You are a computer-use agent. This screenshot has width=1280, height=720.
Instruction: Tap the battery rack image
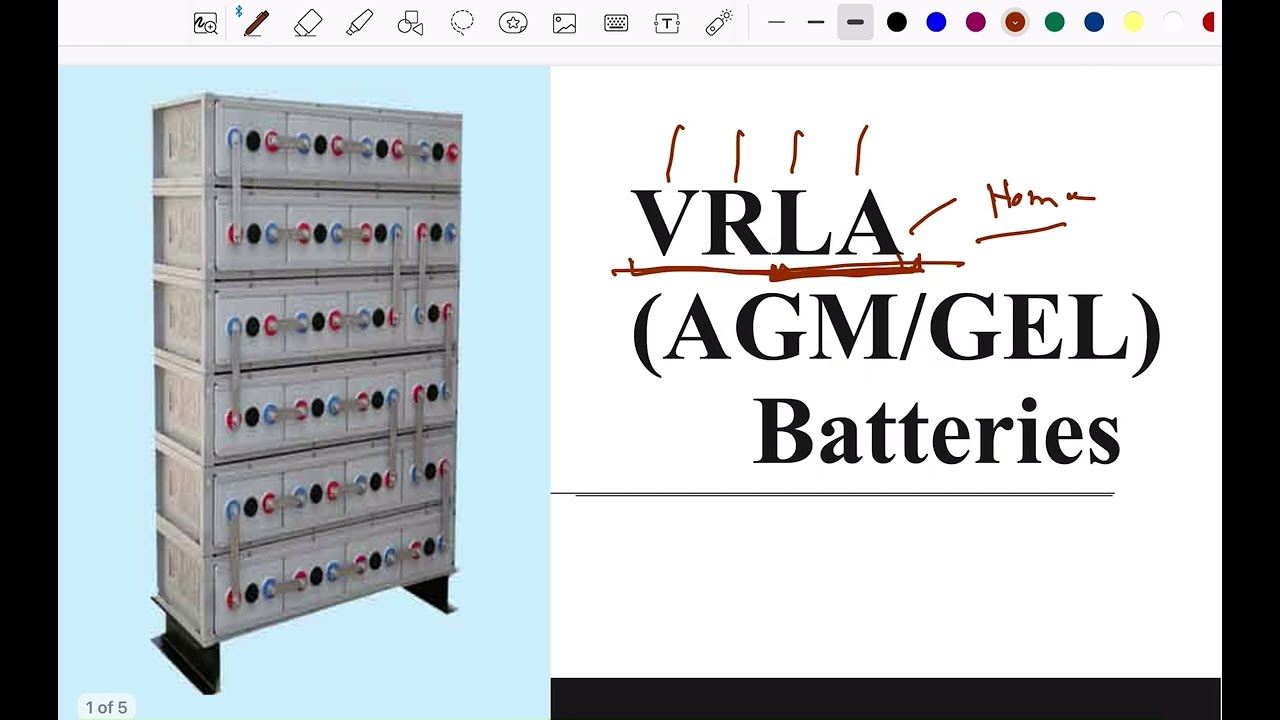click(x=305, y=392)
